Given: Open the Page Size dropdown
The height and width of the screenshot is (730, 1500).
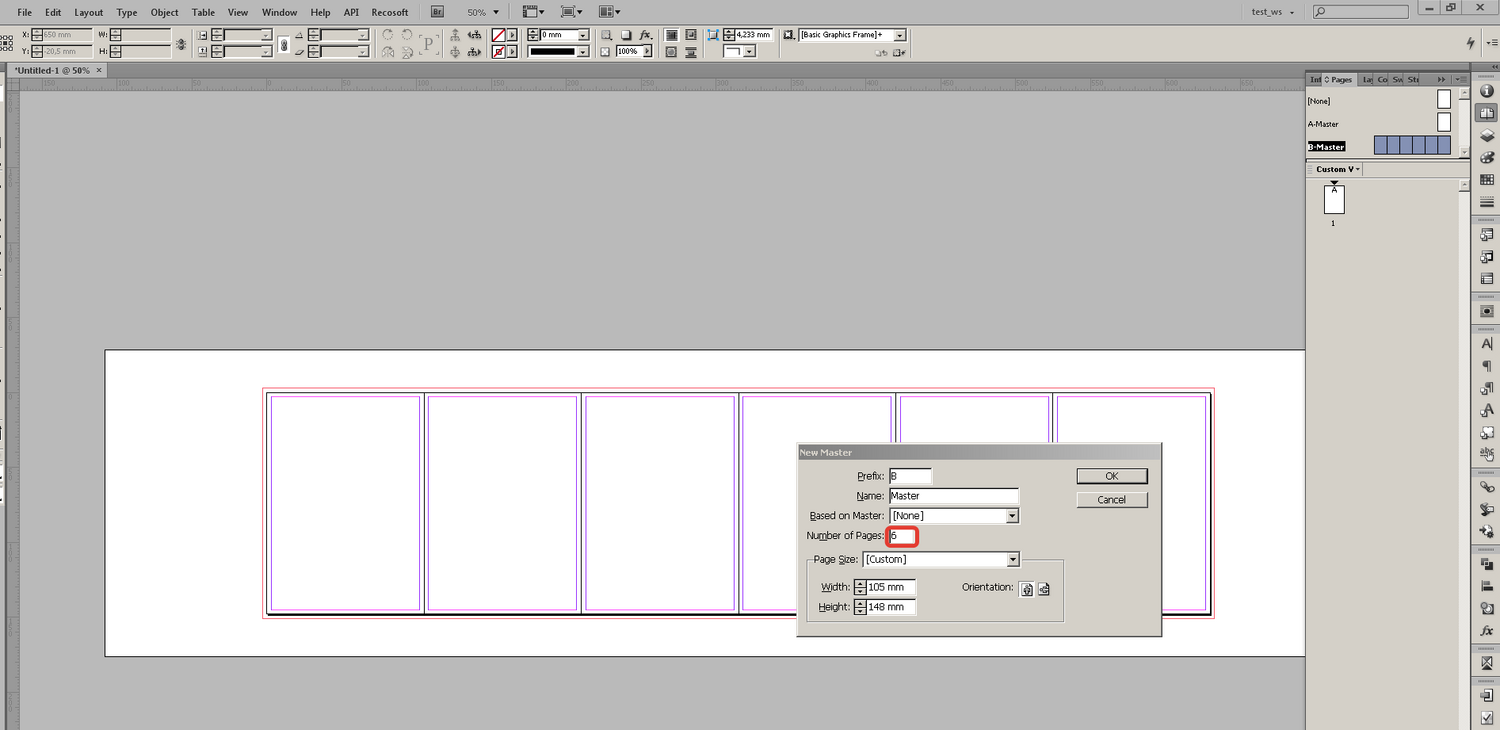Looking at the screenshot, I should click(1012, 560).
